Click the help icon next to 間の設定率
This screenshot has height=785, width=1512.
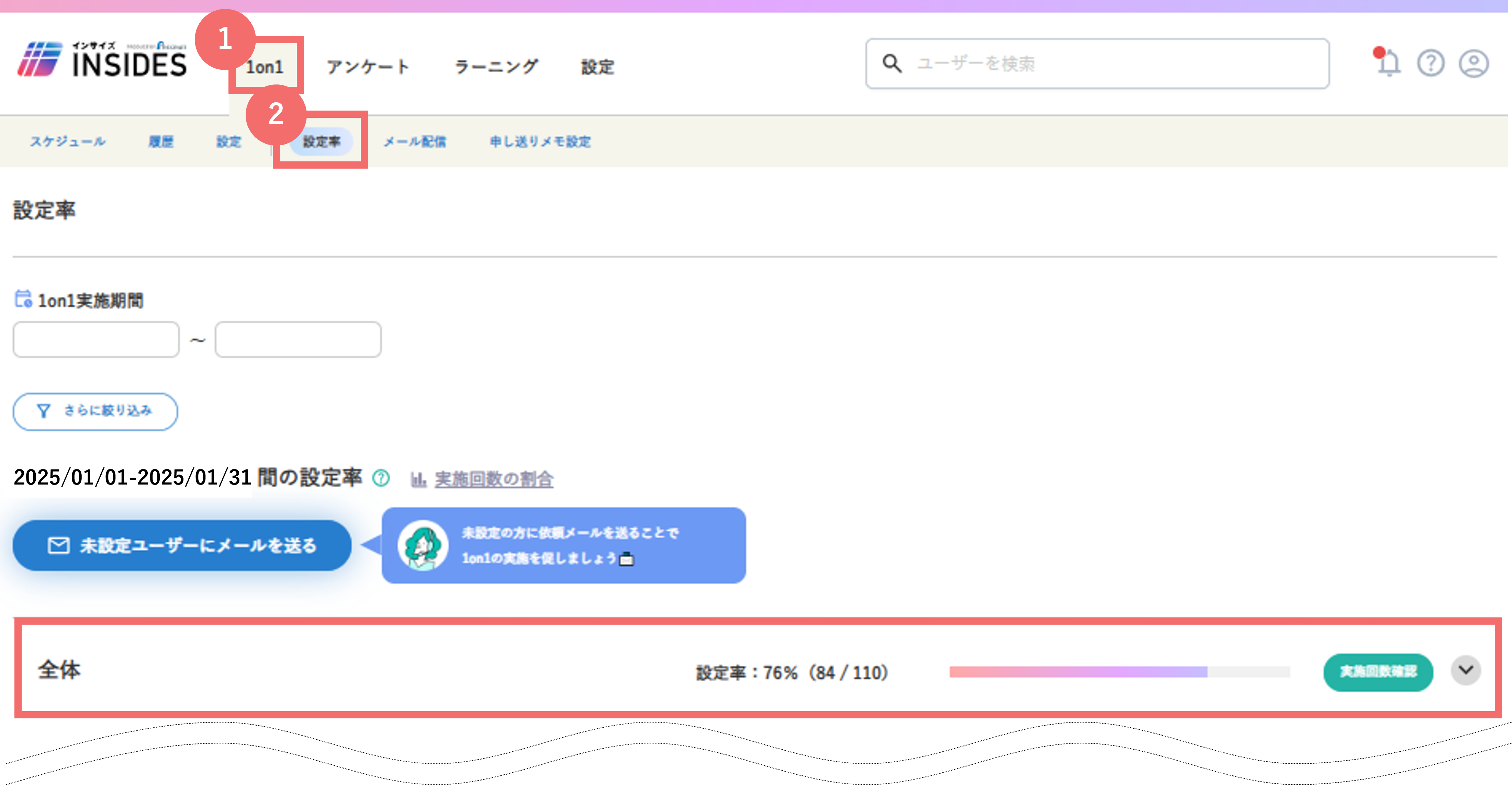381,478
